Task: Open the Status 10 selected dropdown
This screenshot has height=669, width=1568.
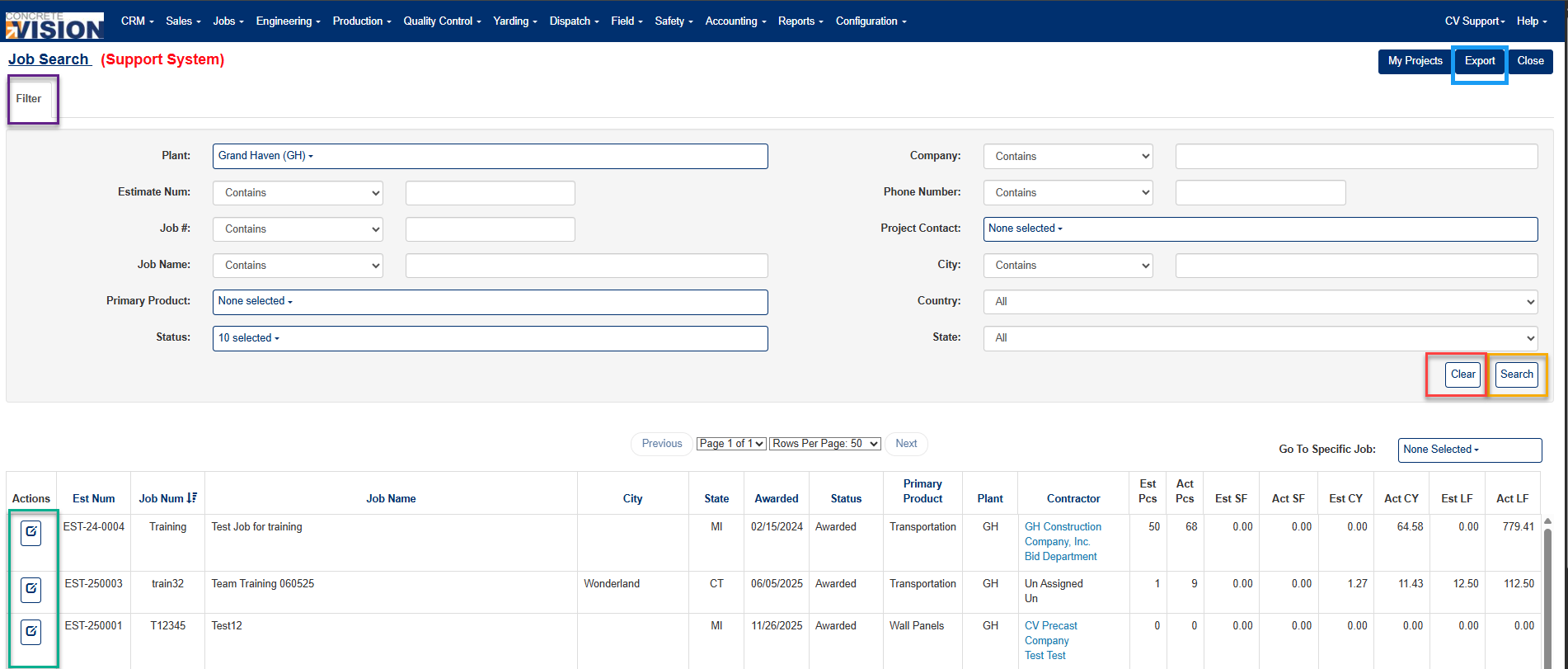Action: pyautogui.click(x=490, y=338)
